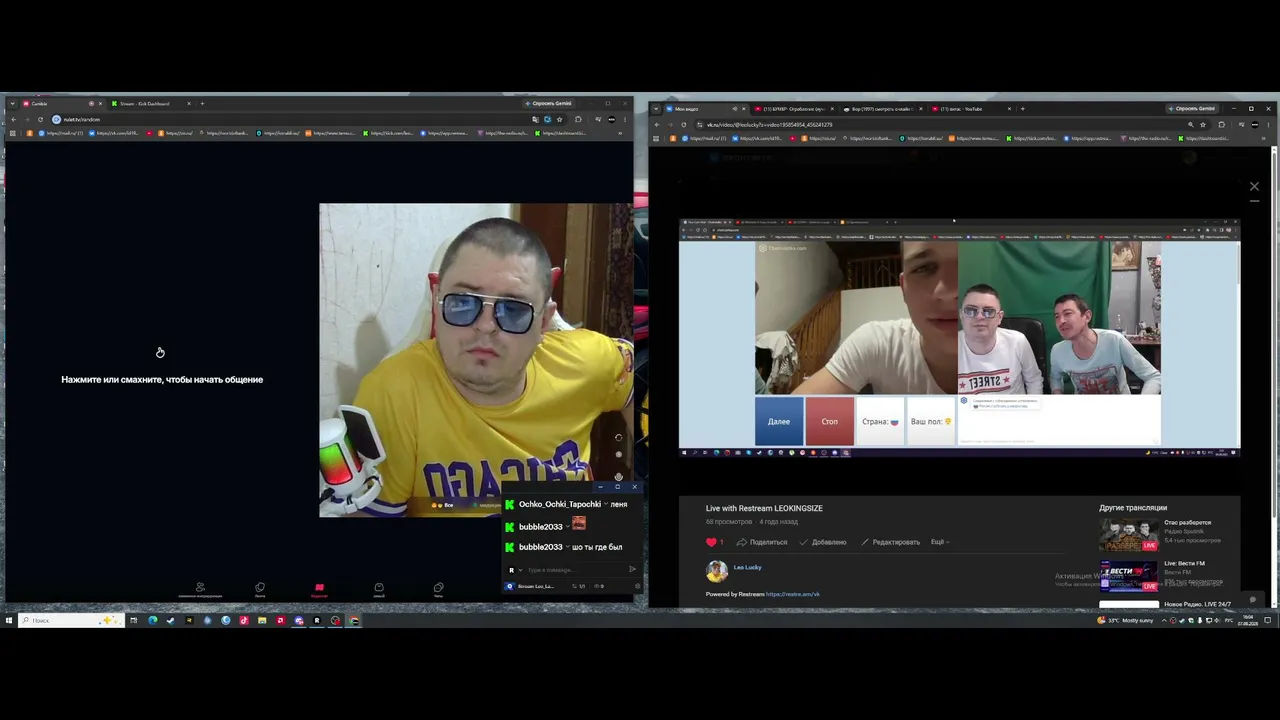Open the Live: Вести FM broadcast title

1184,563
